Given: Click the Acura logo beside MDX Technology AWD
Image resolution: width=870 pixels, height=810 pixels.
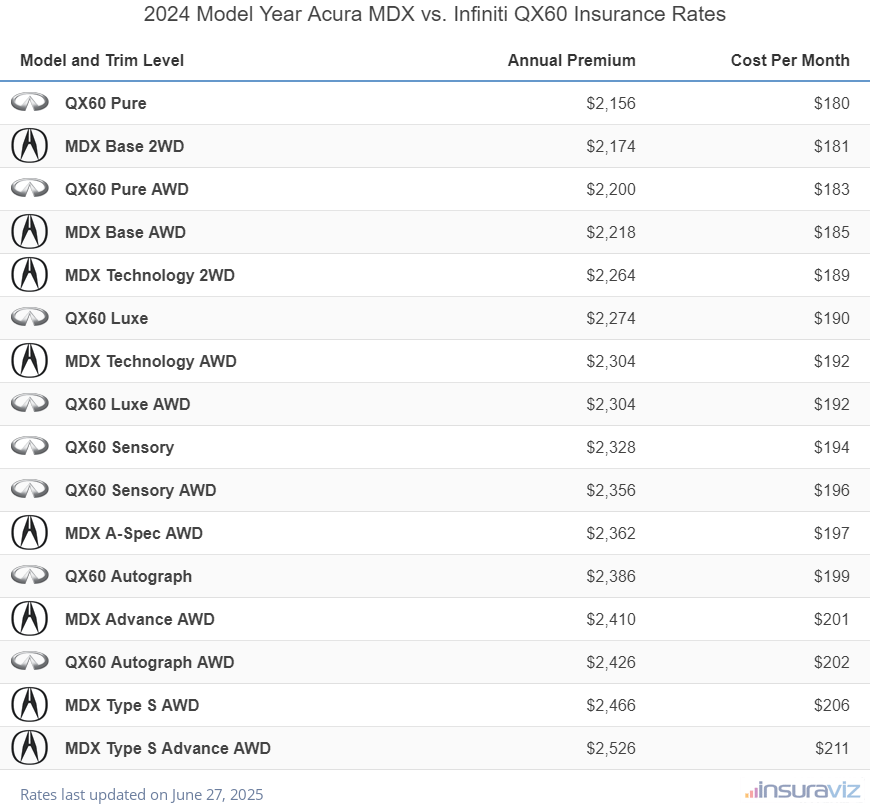Looking at the screenshot, I should (x=30, y=361).
